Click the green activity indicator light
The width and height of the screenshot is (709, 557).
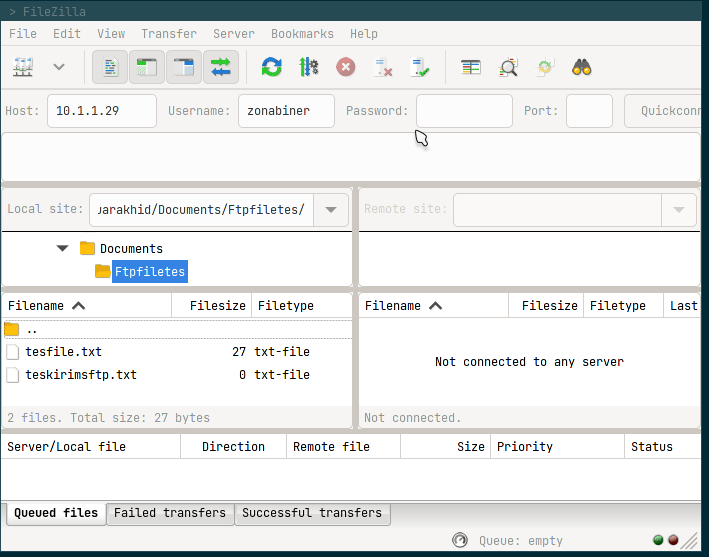pyautogui.click(x=658, y=540)
